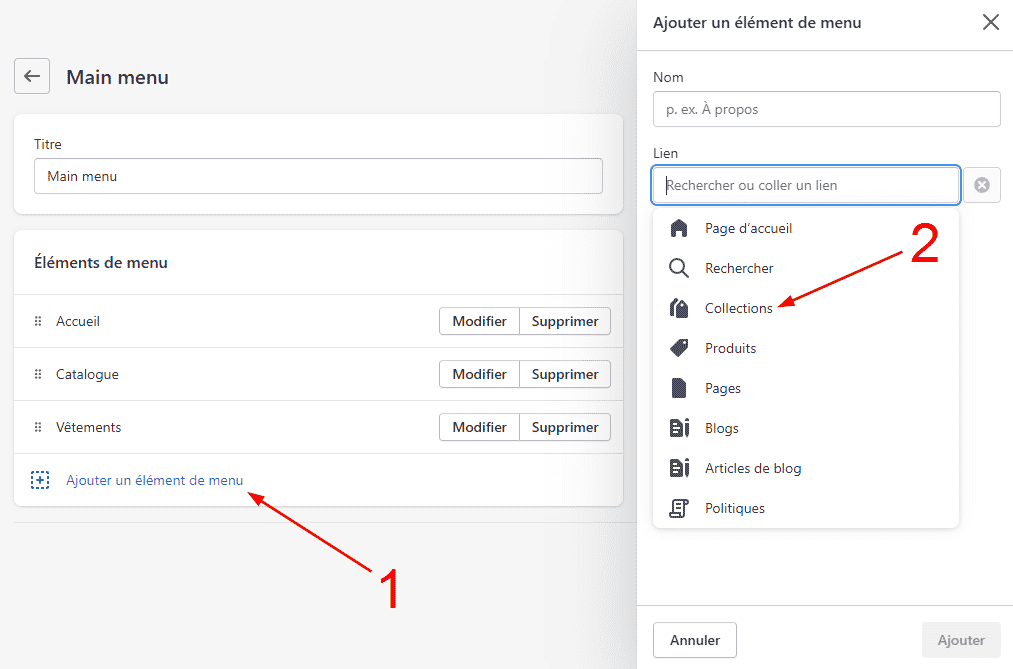
Task: Select Collections from the link options
Action: pos(738,308)
